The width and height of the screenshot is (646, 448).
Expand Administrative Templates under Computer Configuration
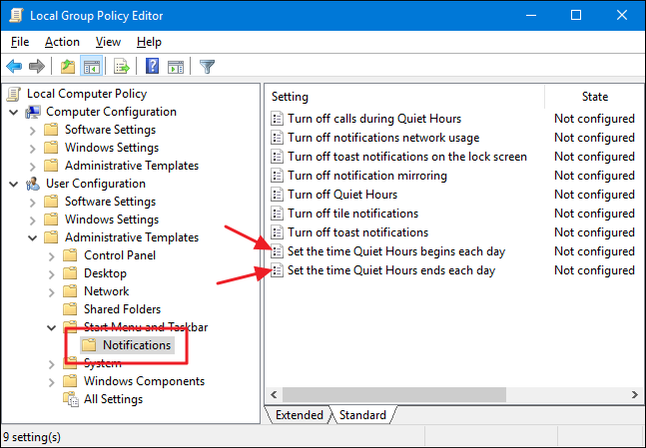click(x=33, y=166)
